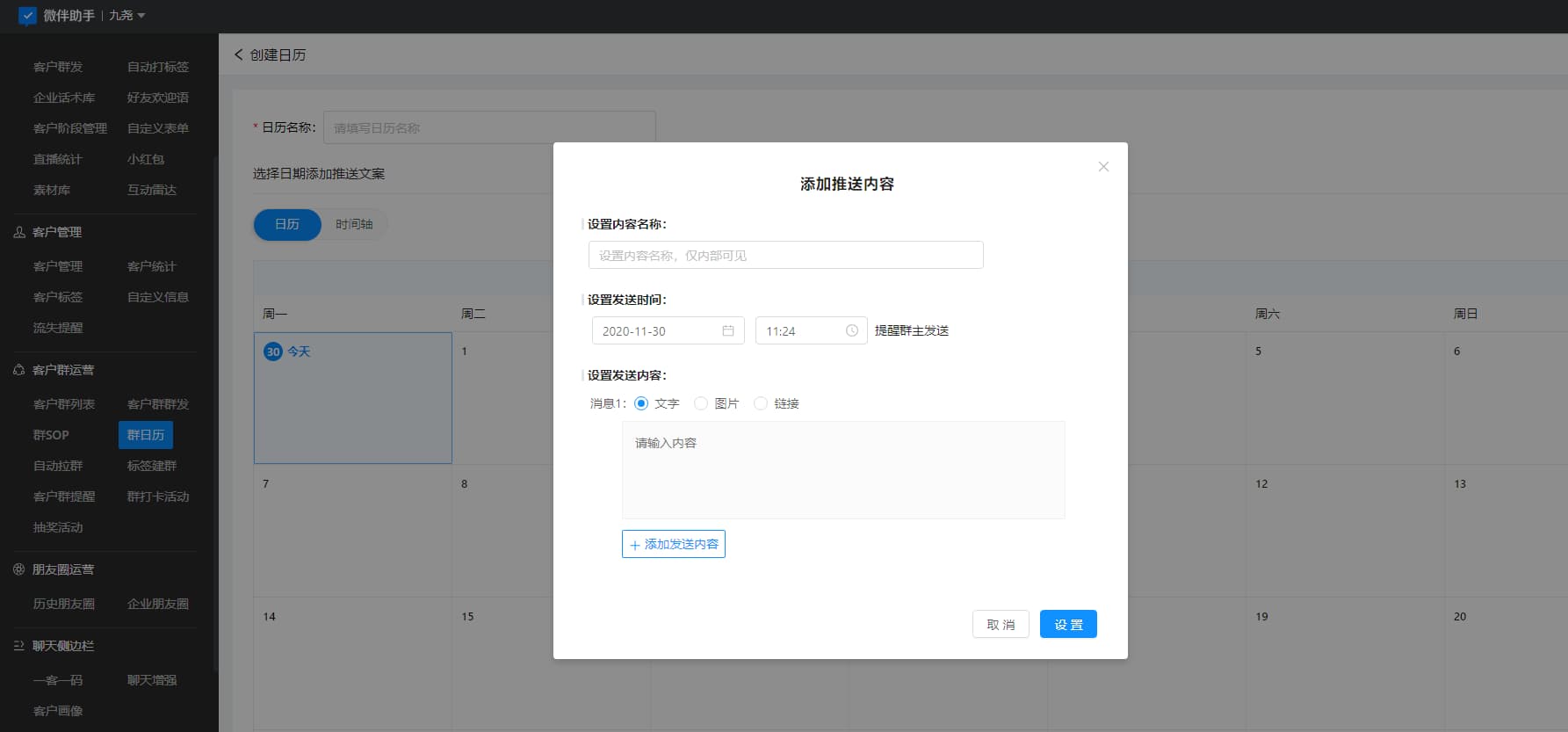Select calendar day 7 cell
Viewport: 1568px width, 732px height.
pyautogui.click(x=353, y=531)
